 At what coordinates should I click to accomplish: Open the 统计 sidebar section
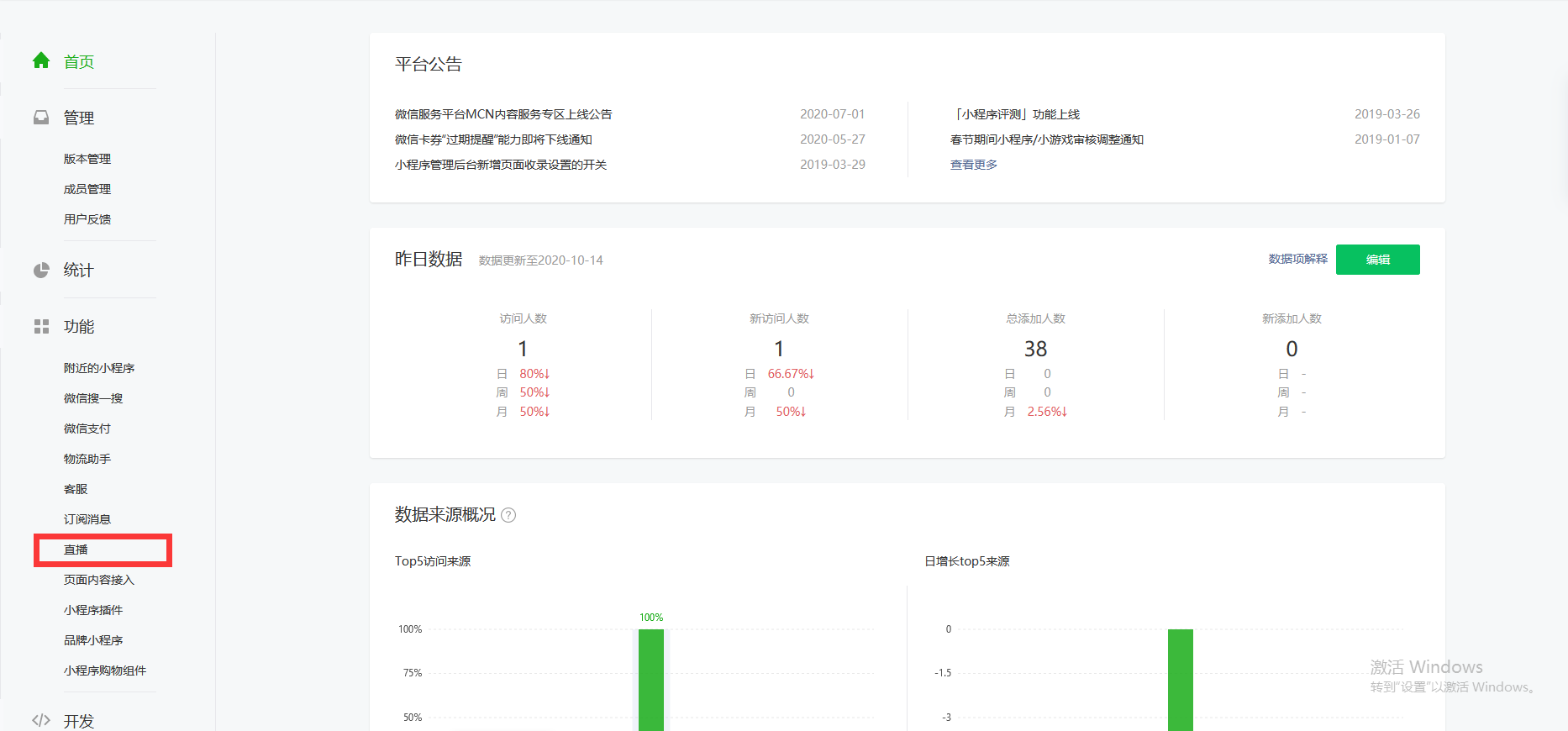(79, 270)
